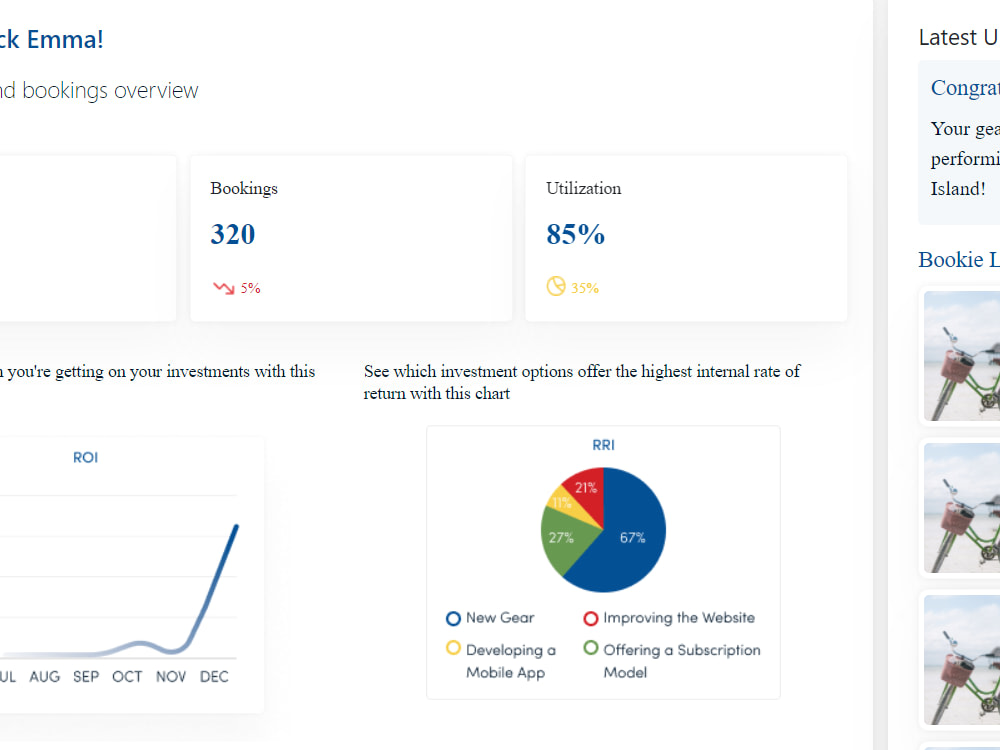Toggle New Gear legend marker
This screenshot has height=750, width=1000.
[x=453, y=619]
